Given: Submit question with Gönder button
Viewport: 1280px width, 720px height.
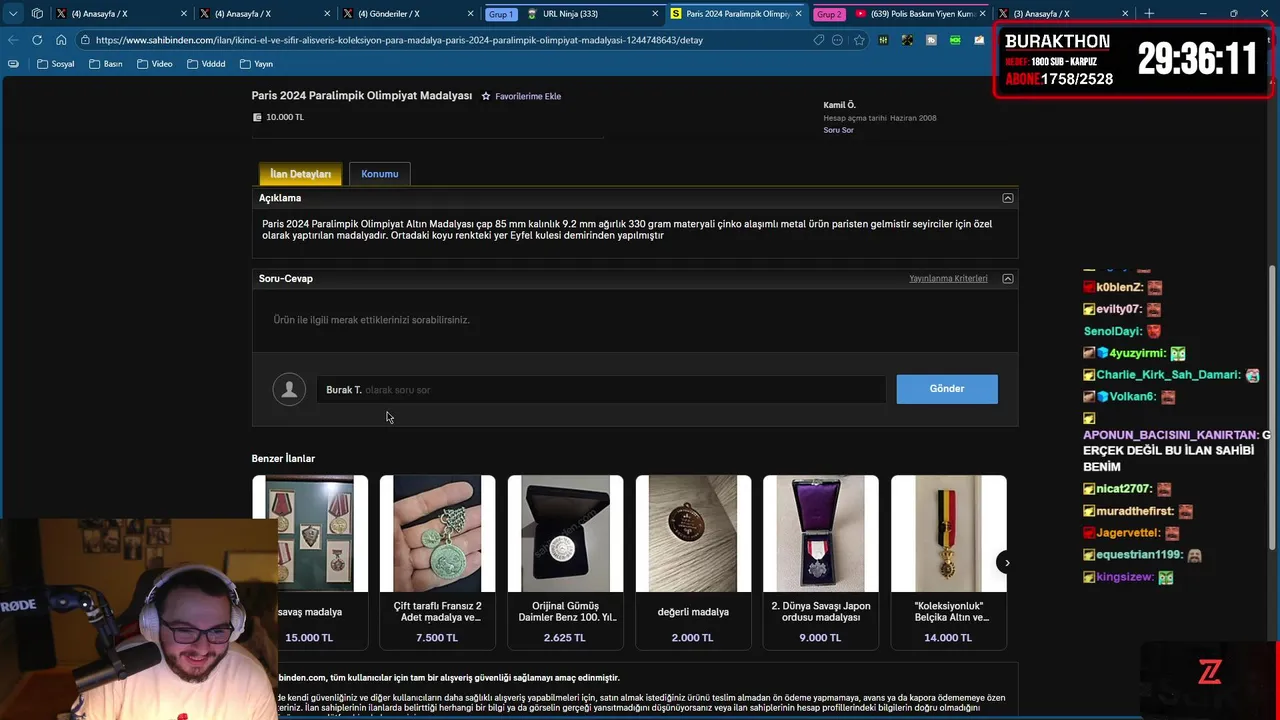Looking at the screenshot, I should pyautogui.click(x=946, y=389).
